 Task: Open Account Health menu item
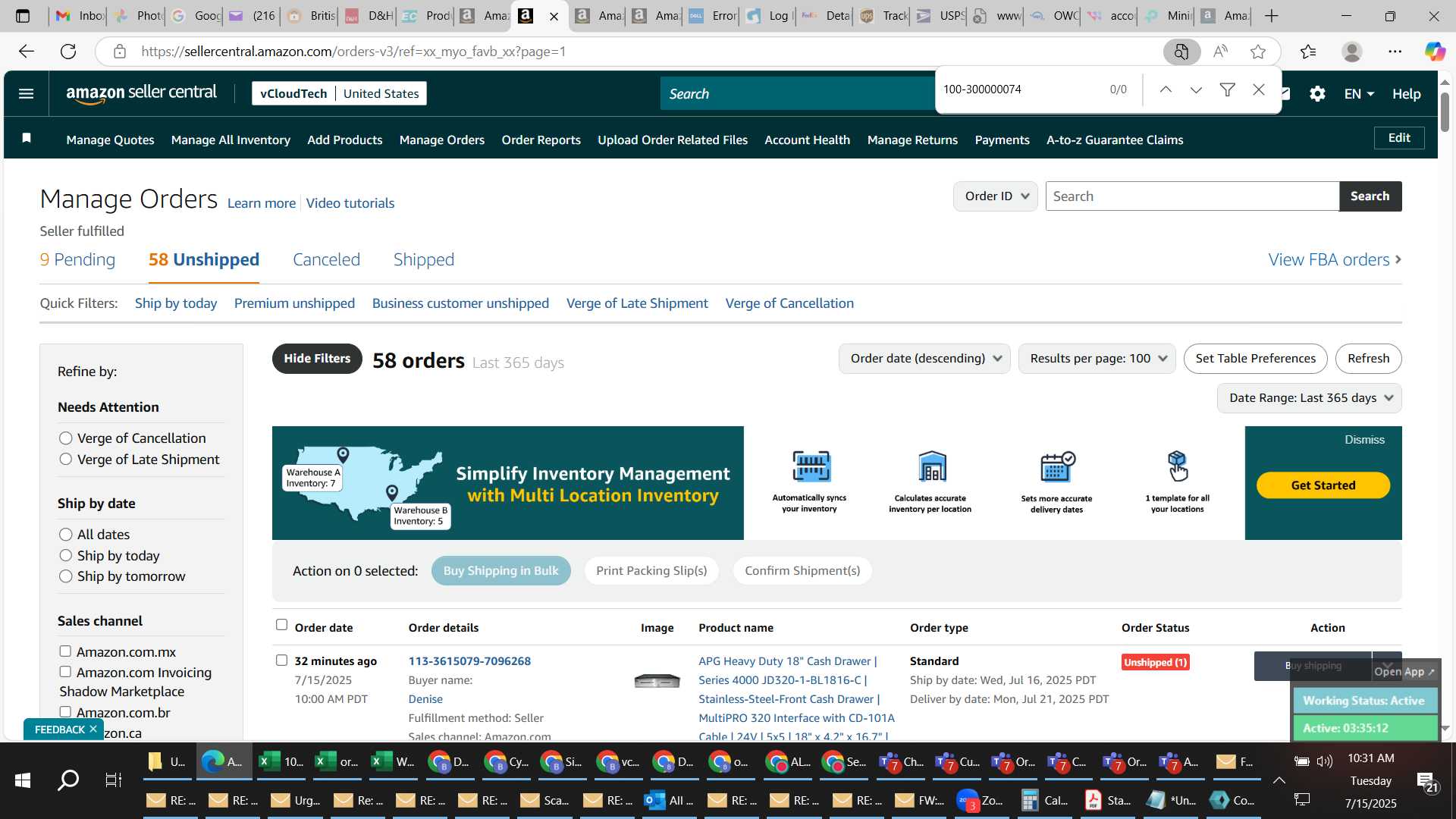tap(807, 140)
